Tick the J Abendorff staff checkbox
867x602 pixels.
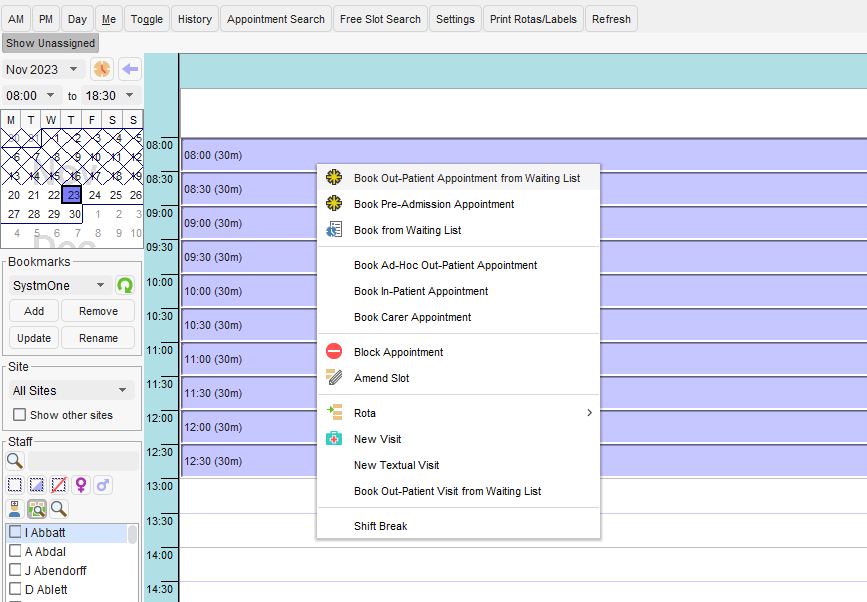(15, 569)
